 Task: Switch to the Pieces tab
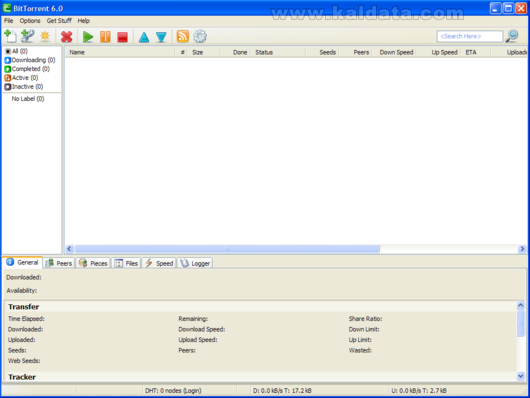(x=93, y=263)
